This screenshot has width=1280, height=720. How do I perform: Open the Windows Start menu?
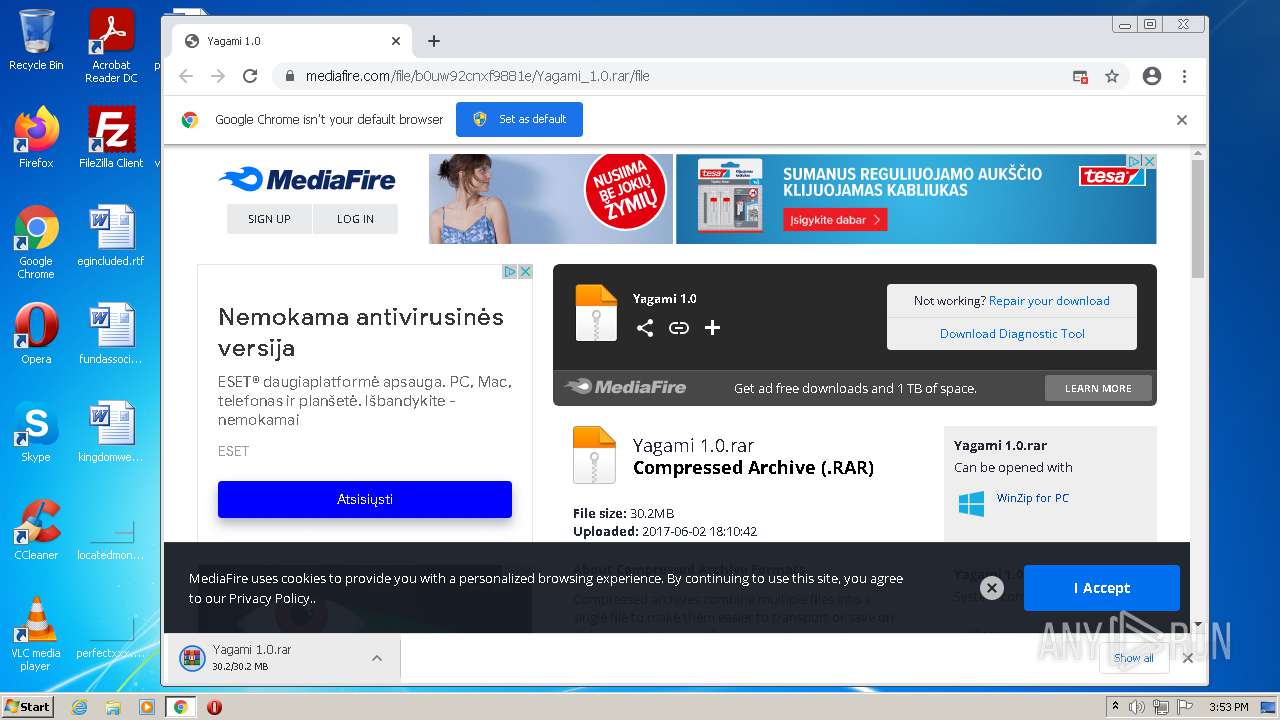(x=28, y=707)
